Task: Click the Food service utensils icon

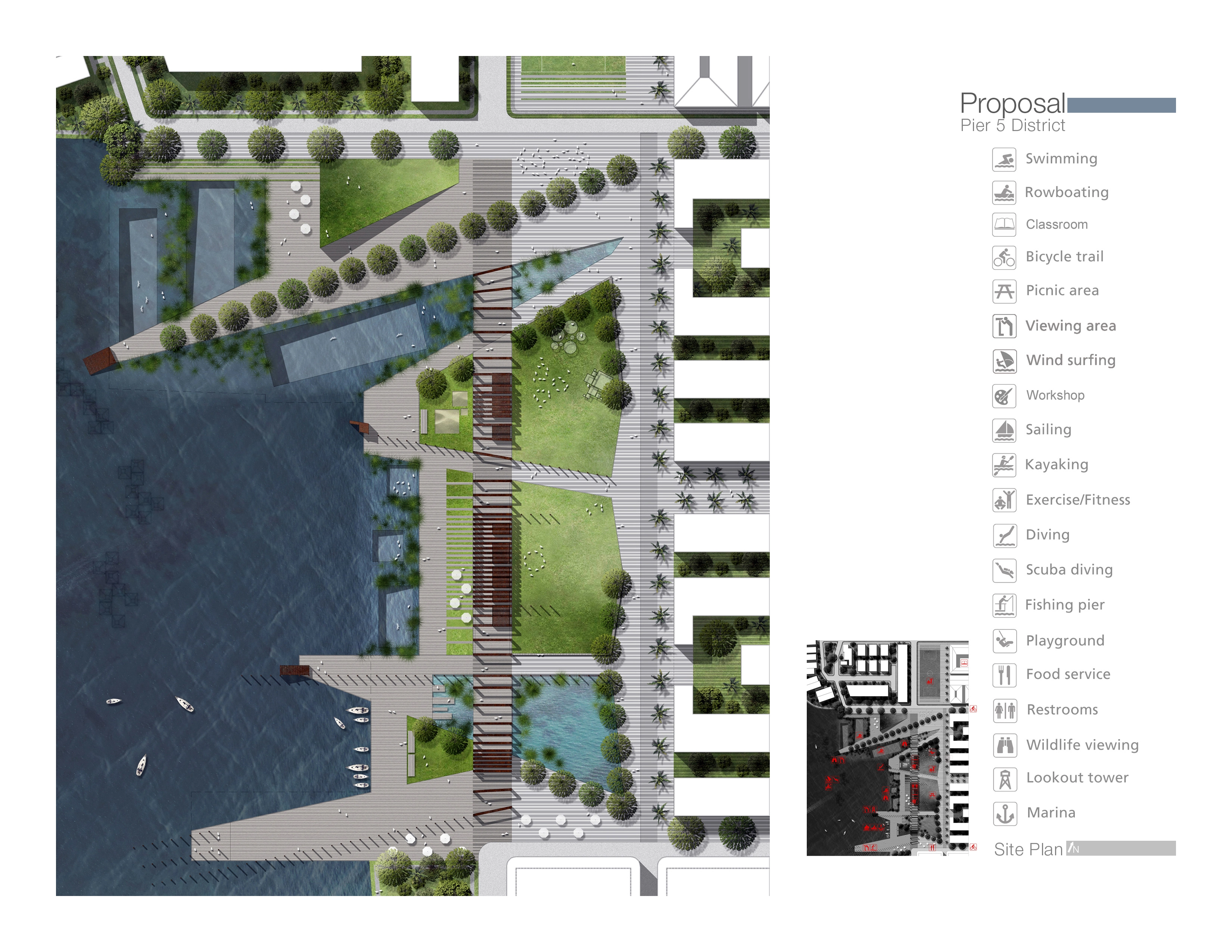Action: [1004, 675]
